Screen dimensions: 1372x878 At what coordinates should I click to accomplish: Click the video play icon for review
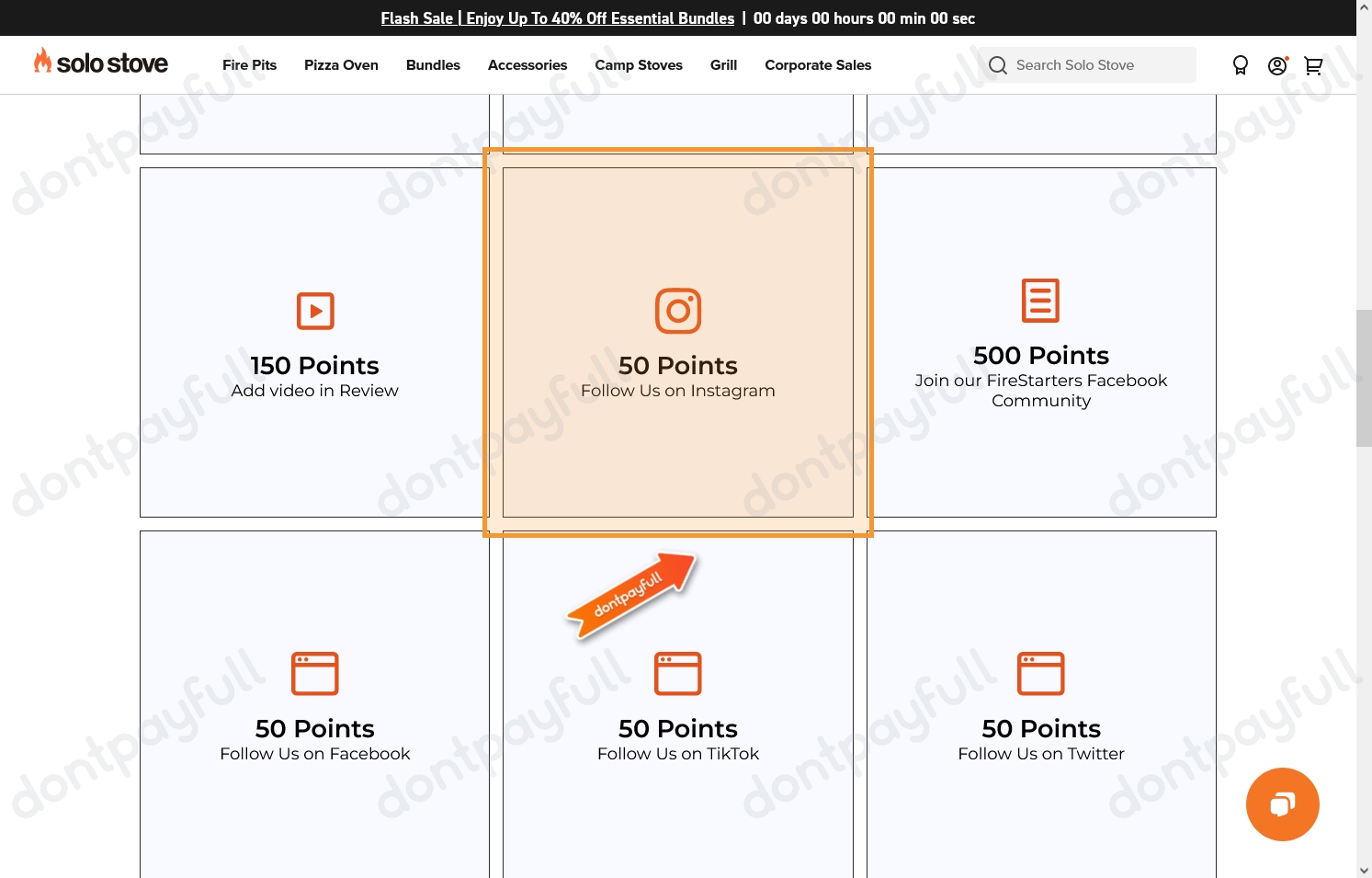[315, 311]
